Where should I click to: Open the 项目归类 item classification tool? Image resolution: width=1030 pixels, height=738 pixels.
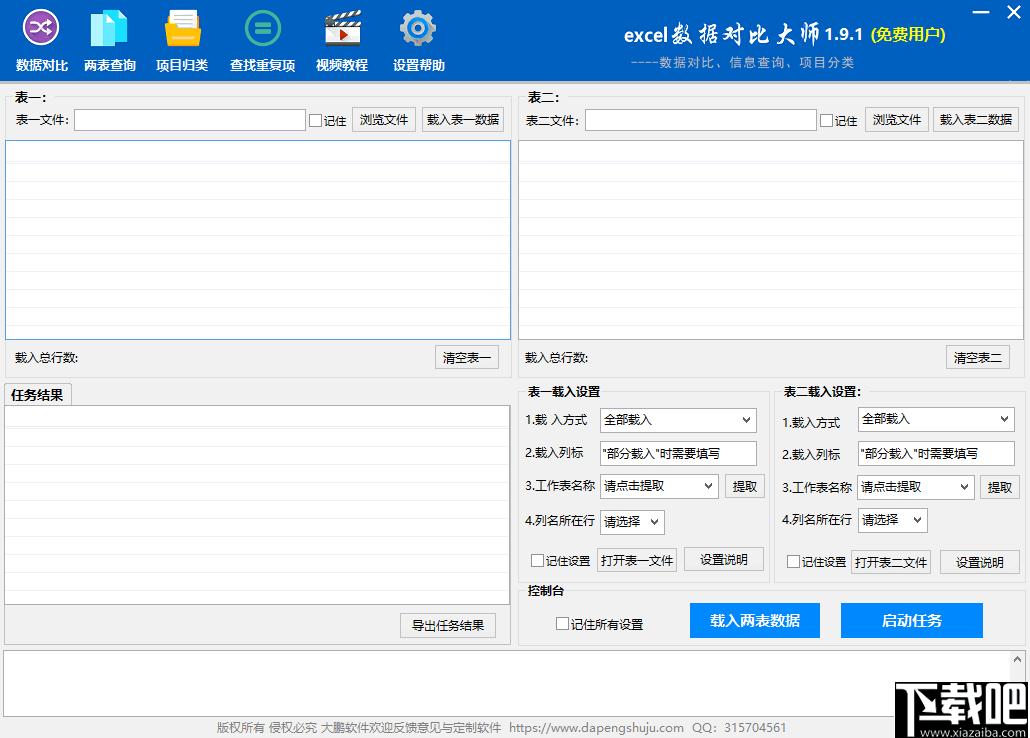coord(182,40)
